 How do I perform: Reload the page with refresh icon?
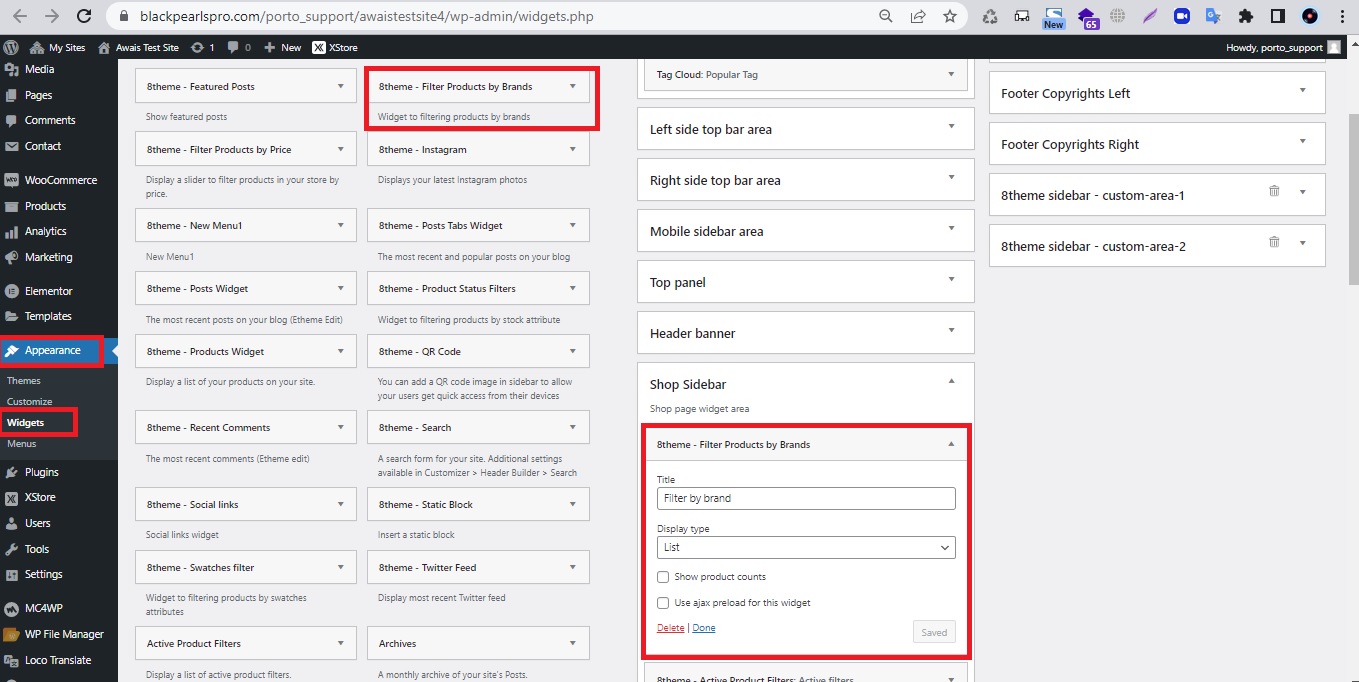(84, 16)
